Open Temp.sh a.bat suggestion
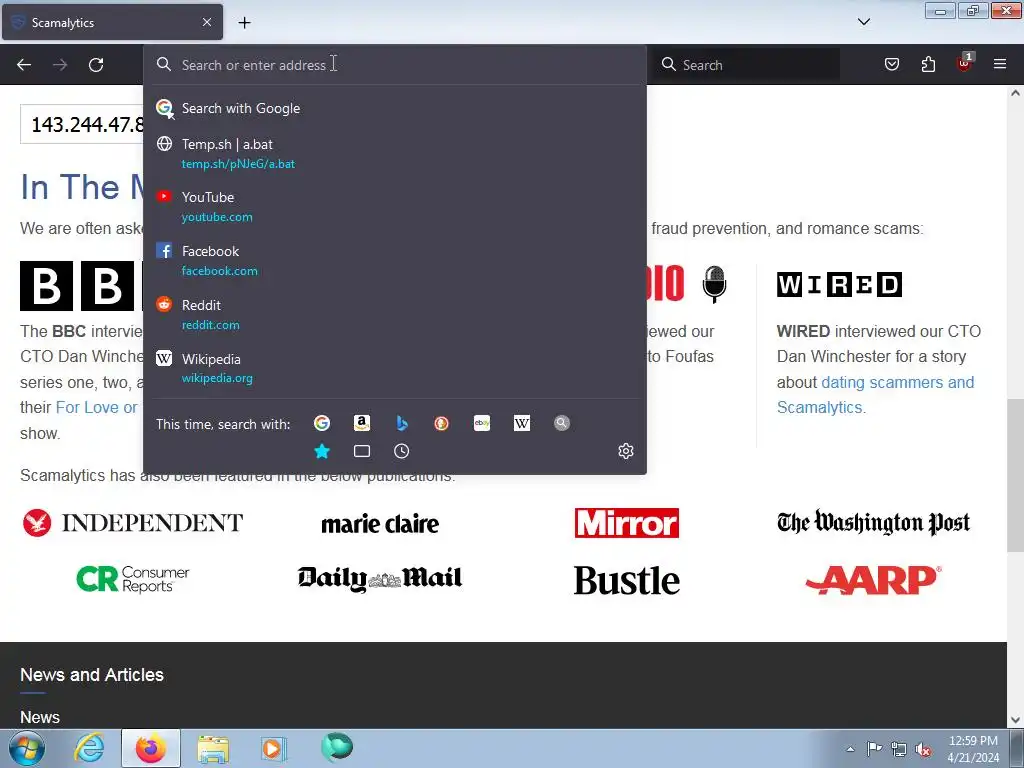This screenshot has height=768, width=1024. tap(395, 153)
